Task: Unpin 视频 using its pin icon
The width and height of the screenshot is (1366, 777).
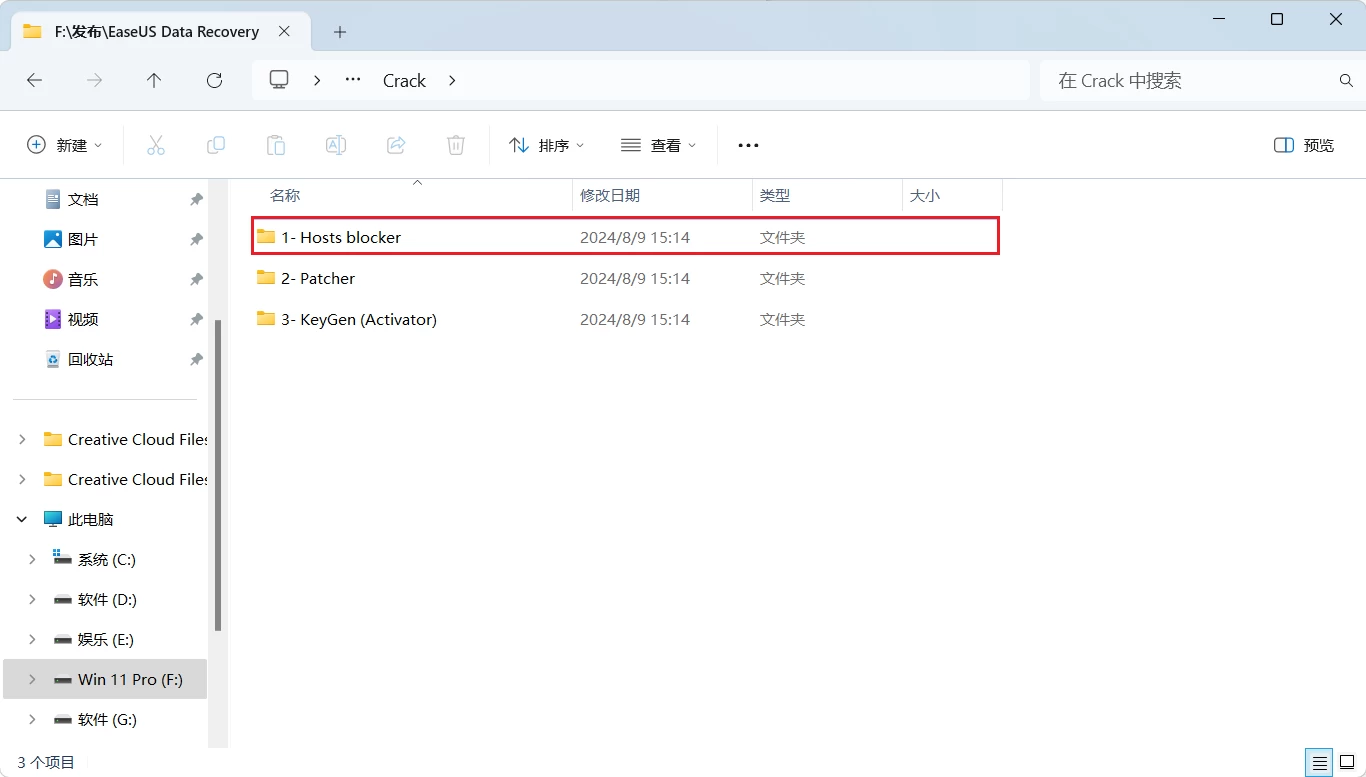Action: pos(196,320)
